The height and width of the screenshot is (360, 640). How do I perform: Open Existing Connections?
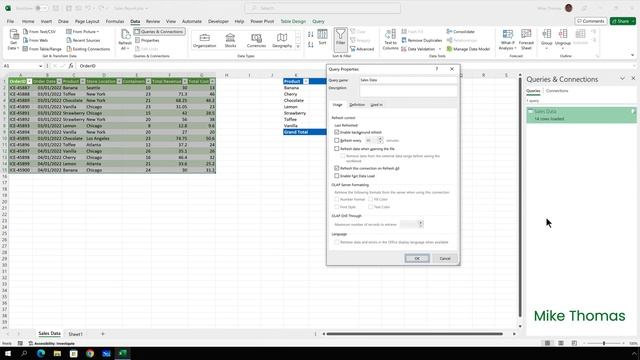(x=88, y=49)
